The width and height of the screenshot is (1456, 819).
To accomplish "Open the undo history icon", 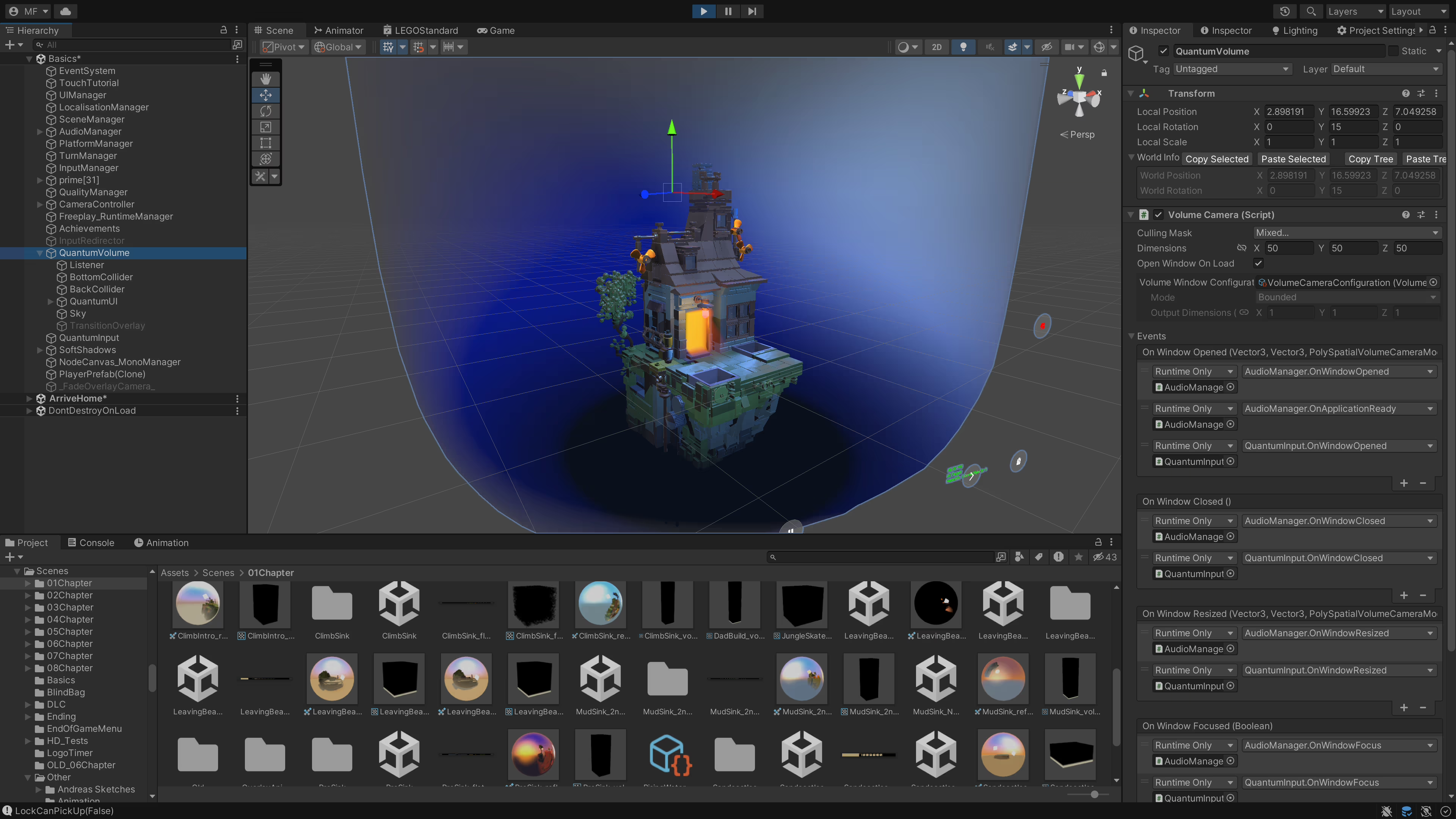I will click(1285, 11).
